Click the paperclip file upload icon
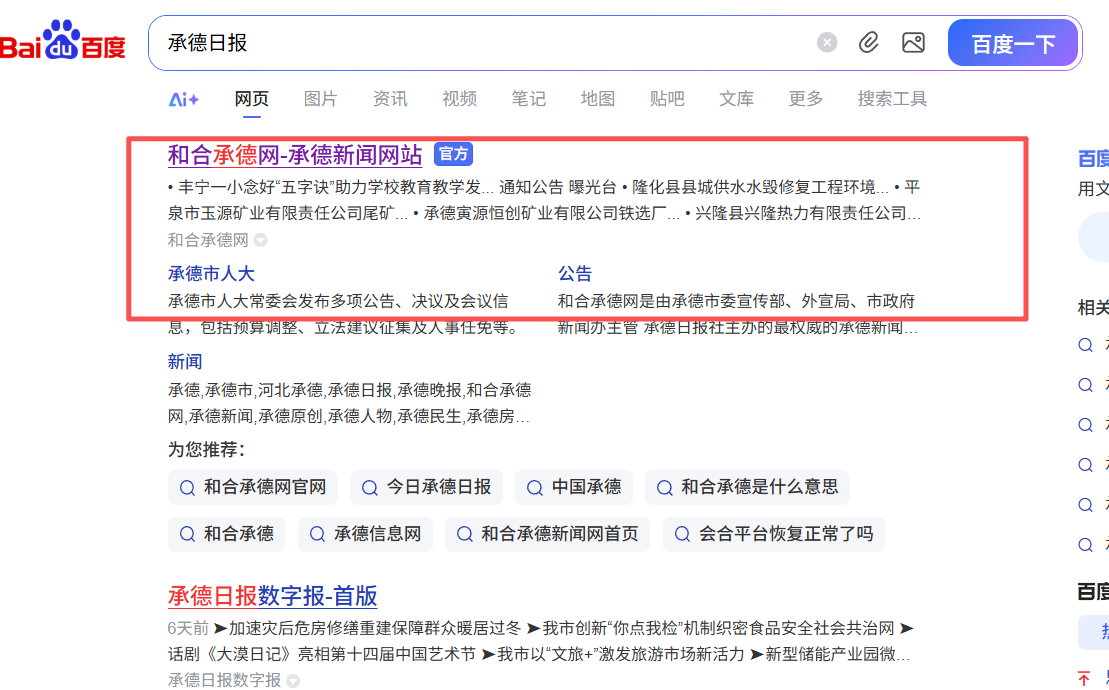1109x690 pixels. coord(869,43)
